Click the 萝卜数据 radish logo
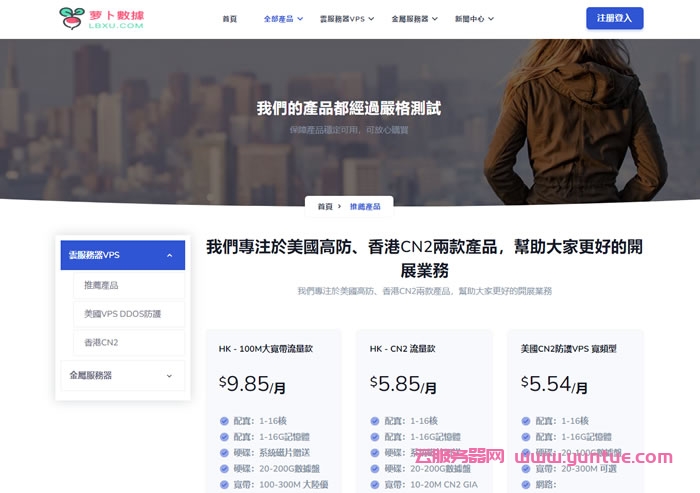Viewport: 700px width, 493px height. 101,18
